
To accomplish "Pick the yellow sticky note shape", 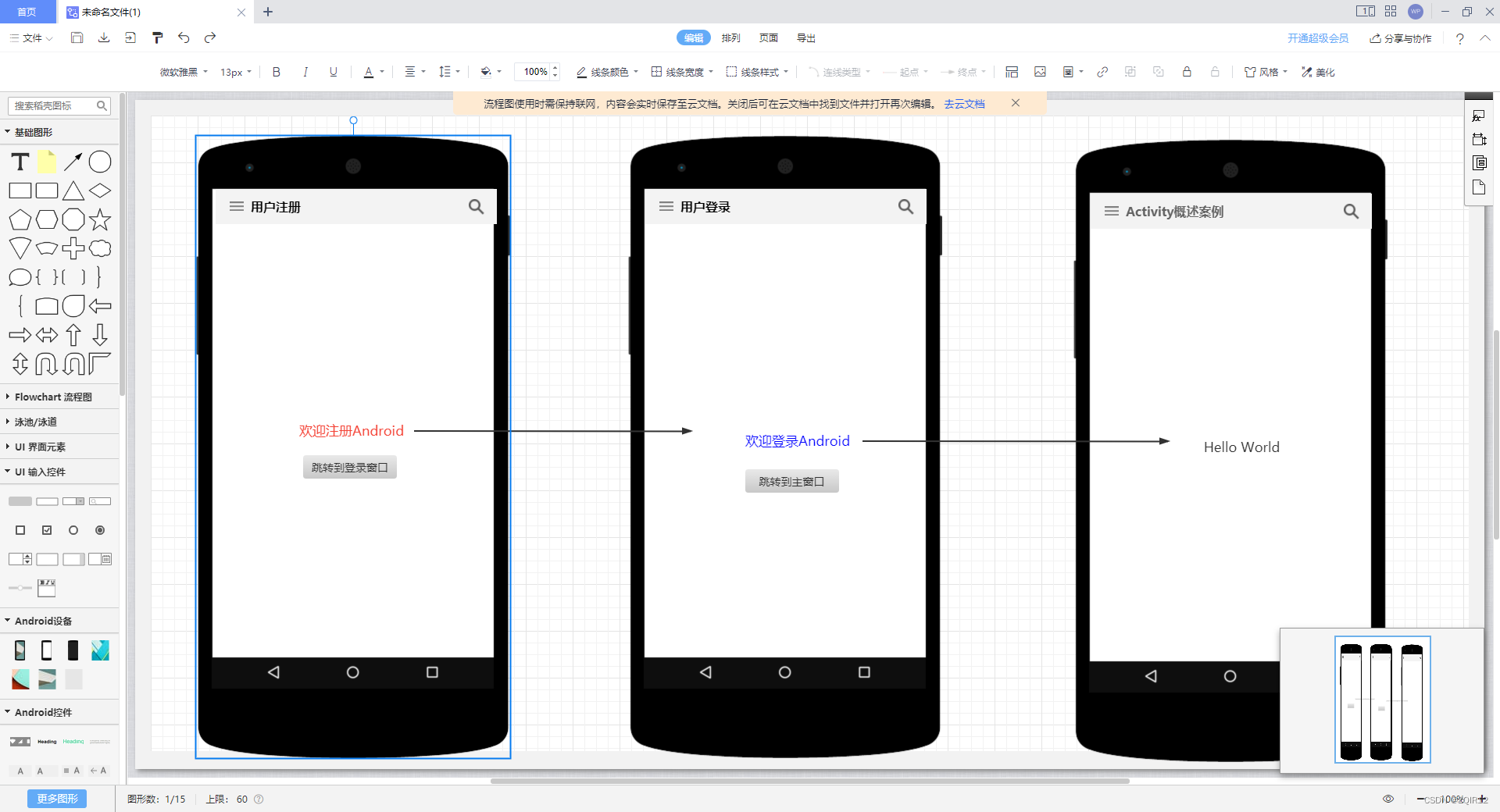I will [x=47, y=162].
